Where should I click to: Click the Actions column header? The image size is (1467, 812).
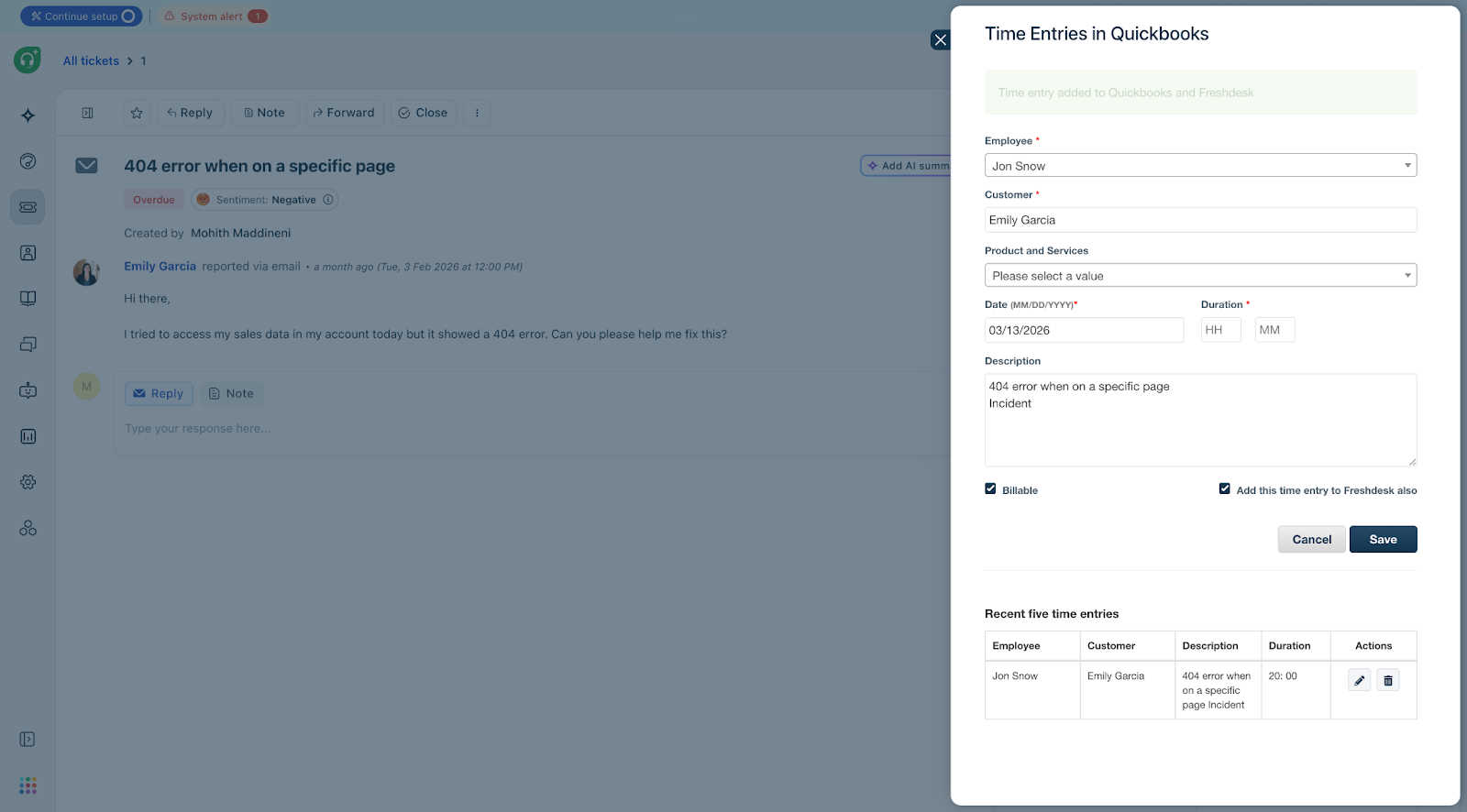coord(1373,646)
